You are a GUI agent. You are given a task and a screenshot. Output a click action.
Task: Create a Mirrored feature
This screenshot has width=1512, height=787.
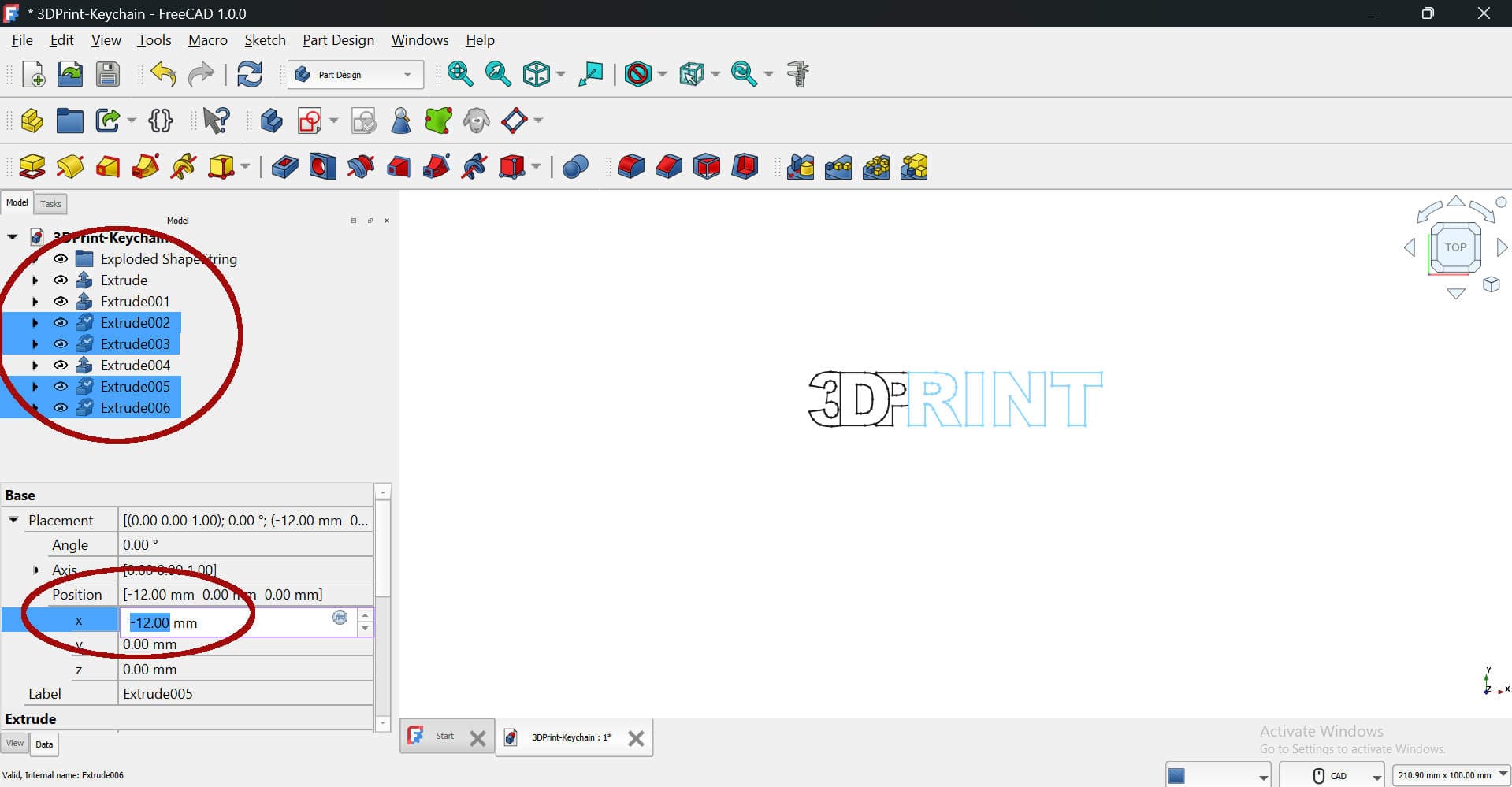pyautogui.click(x=801, y=166)
